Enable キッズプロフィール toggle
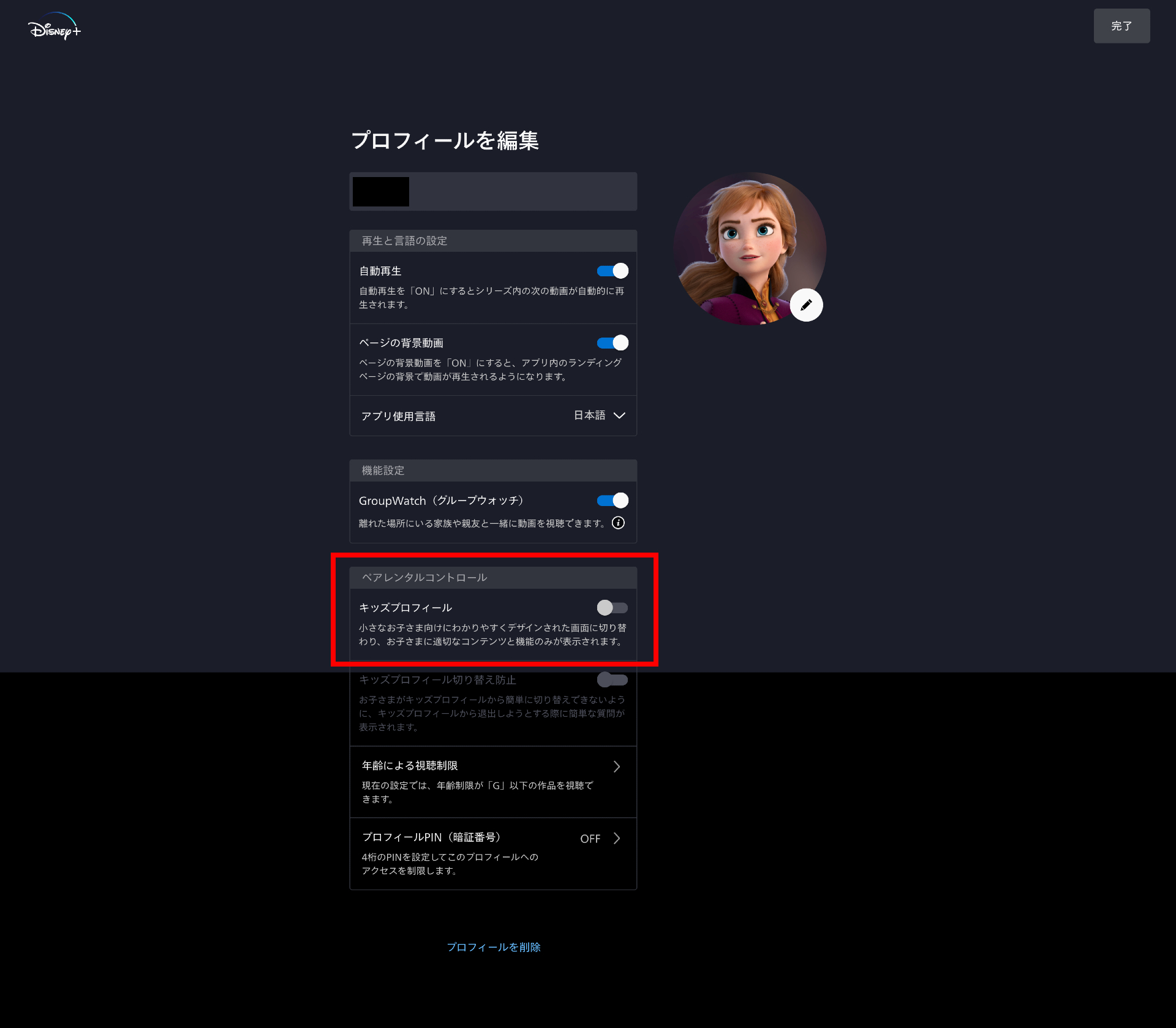The width and height of the screenshot is (1176, 1028). [612, 608]
